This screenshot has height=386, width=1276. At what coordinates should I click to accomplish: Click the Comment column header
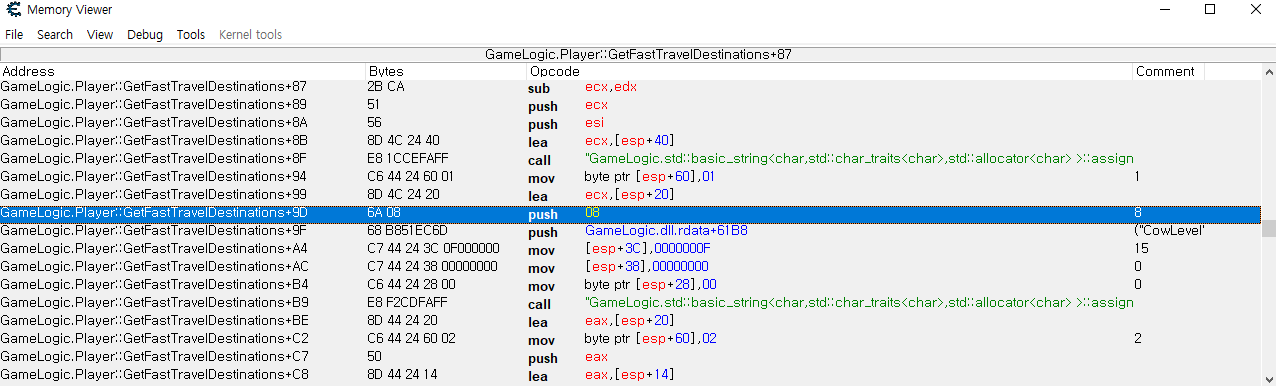(1168, 72)
